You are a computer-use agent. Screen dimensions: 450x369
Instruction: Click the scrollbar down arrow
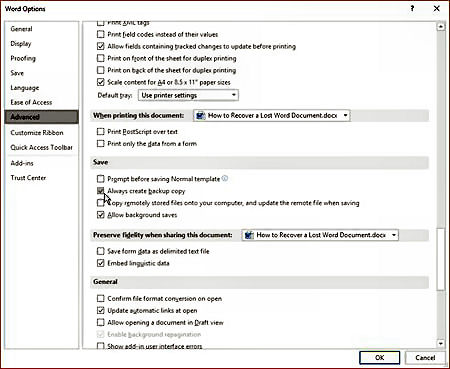point(441,343)
